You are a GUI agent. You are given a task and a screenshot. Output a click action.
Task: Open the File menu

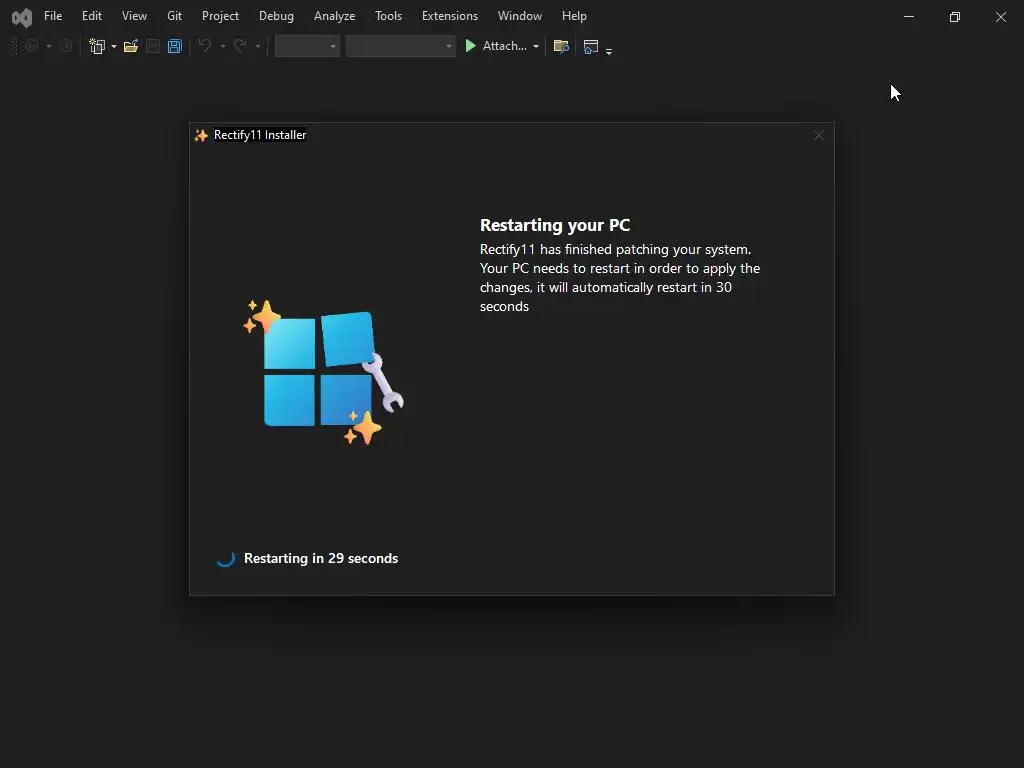(x=53, y=16)
